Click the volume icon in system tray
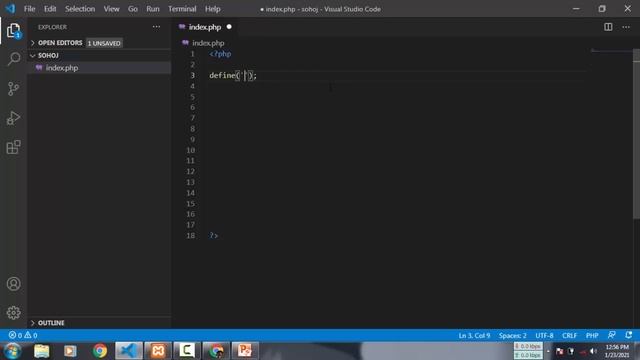 pyautogui.click(x=593, y=351)
